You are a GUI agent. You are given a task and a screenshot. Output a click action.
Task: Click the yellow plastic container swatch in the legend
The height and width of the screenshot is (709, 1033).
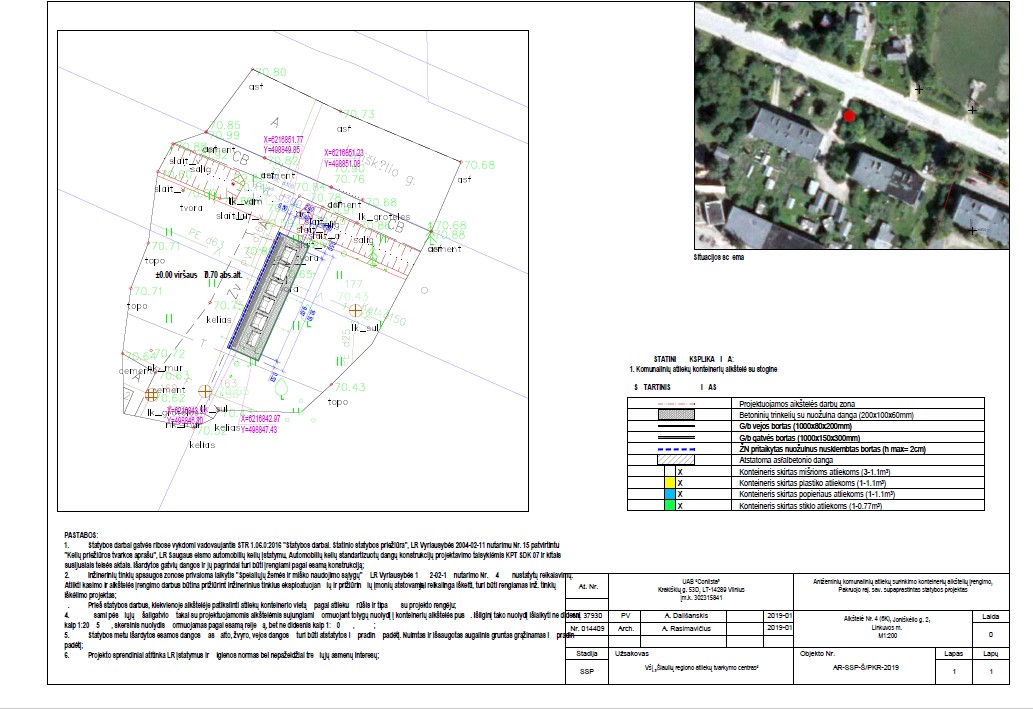669,483
